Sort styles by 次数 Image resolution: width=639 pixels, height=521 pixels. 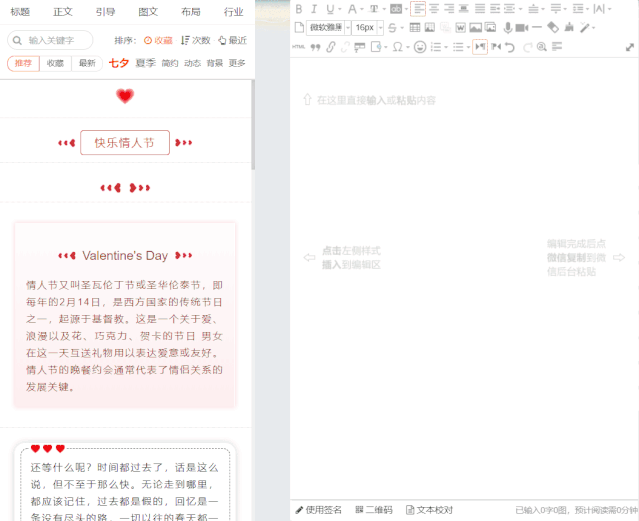[195, 40]
